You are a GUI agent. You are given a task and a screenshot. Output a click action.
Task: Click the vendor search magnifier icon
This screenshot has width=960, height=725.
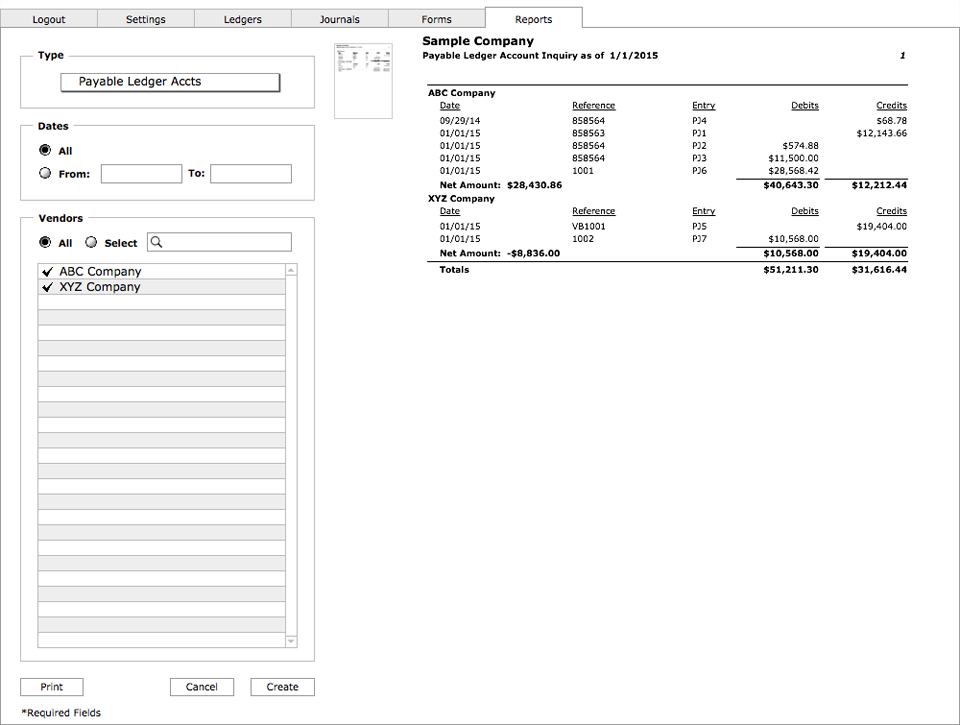pyautogui.click(x=157, y=242)
